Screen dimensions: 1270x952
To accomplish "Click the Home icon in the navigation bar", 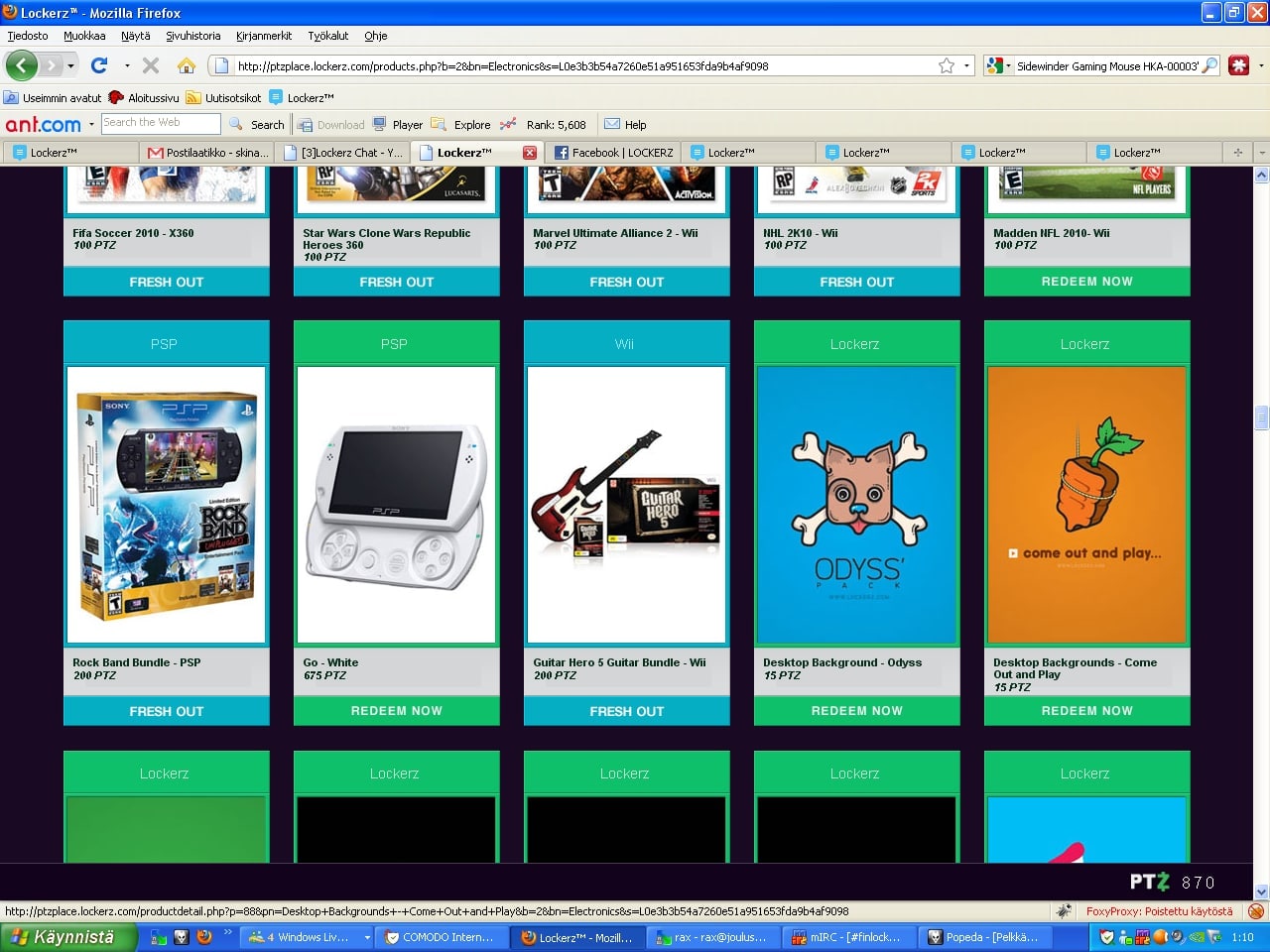I will pos(186,65).
